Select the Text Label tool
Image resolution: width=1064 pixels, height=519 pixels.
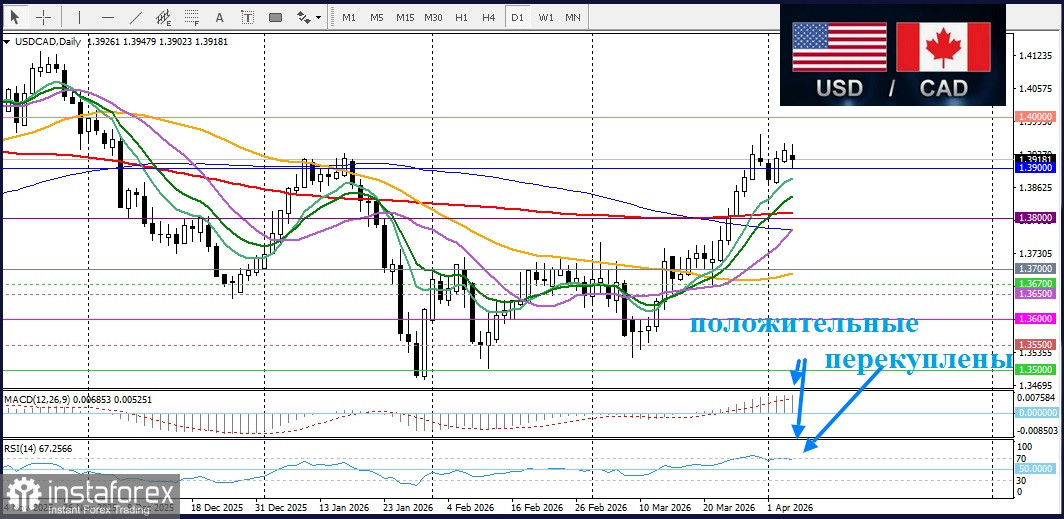click(x=247, y=17)
